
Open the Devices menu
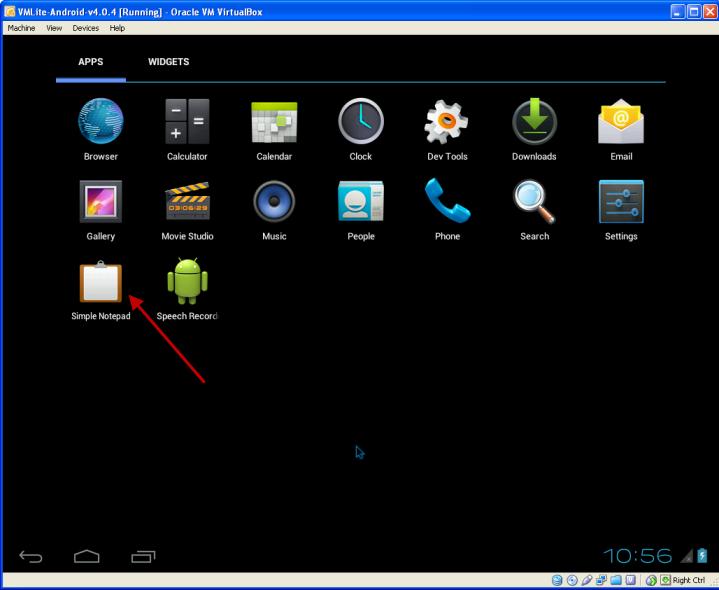86,28
